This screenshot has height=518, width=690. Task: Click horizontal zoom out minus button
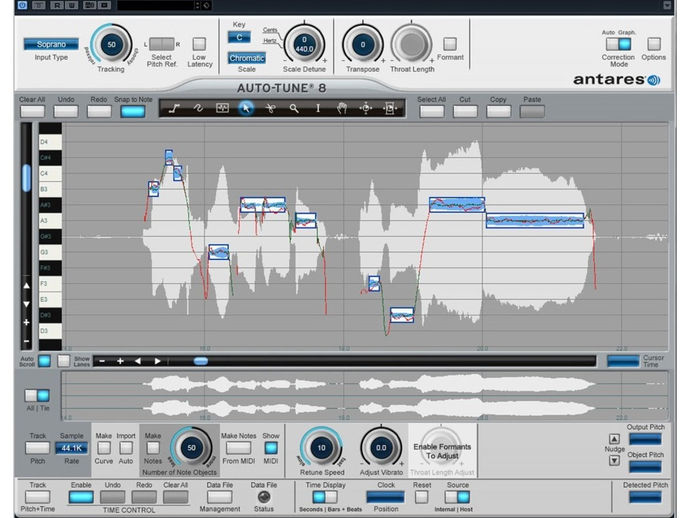[102, 361]
